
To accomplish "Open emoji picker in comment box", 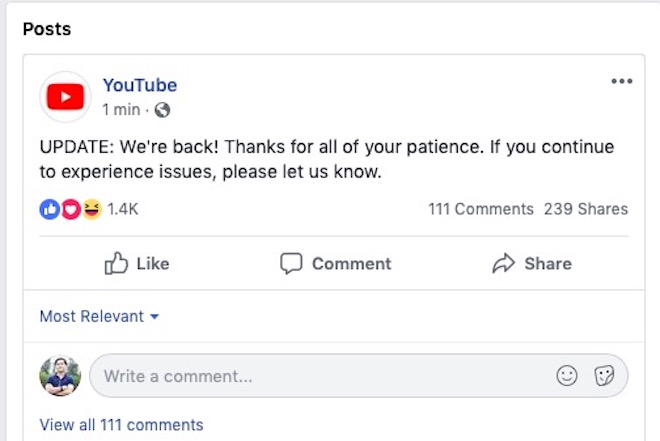I will 567,376.
